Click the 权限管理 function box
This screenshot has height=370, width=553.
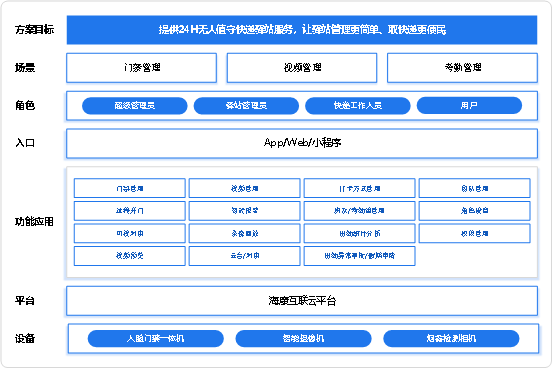474,233
